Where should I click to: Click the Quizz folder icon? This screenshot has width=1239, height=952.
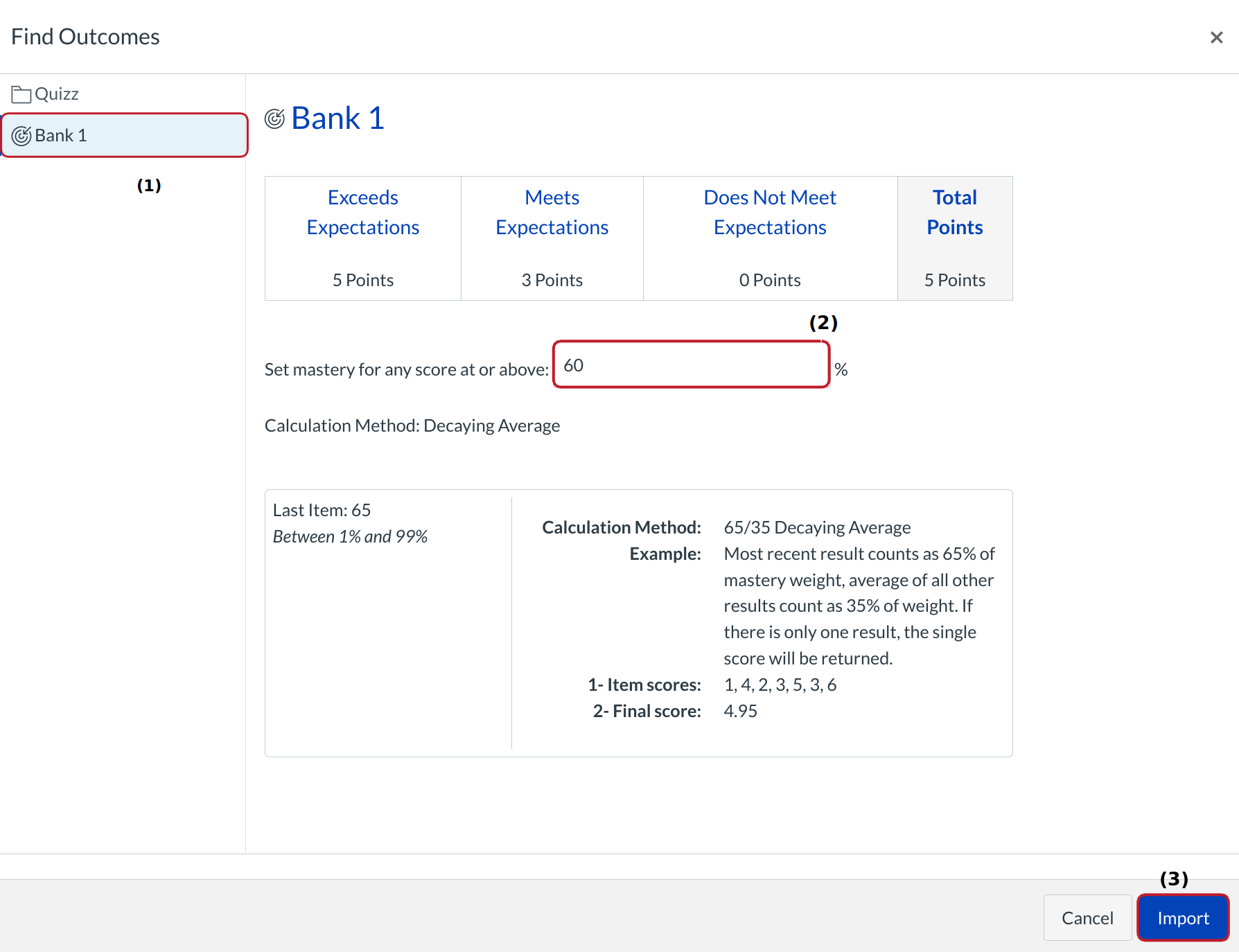[x=21, y=94]
